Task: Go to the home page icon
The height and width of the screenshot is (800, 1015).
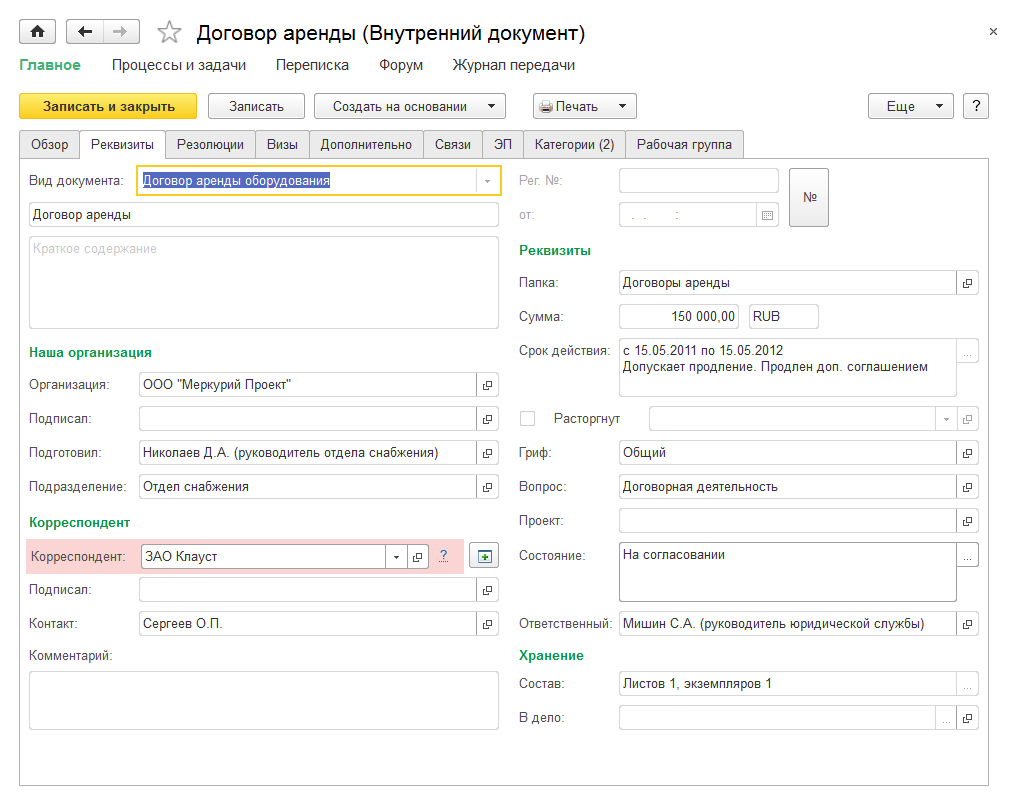Action: coord(37,32)
